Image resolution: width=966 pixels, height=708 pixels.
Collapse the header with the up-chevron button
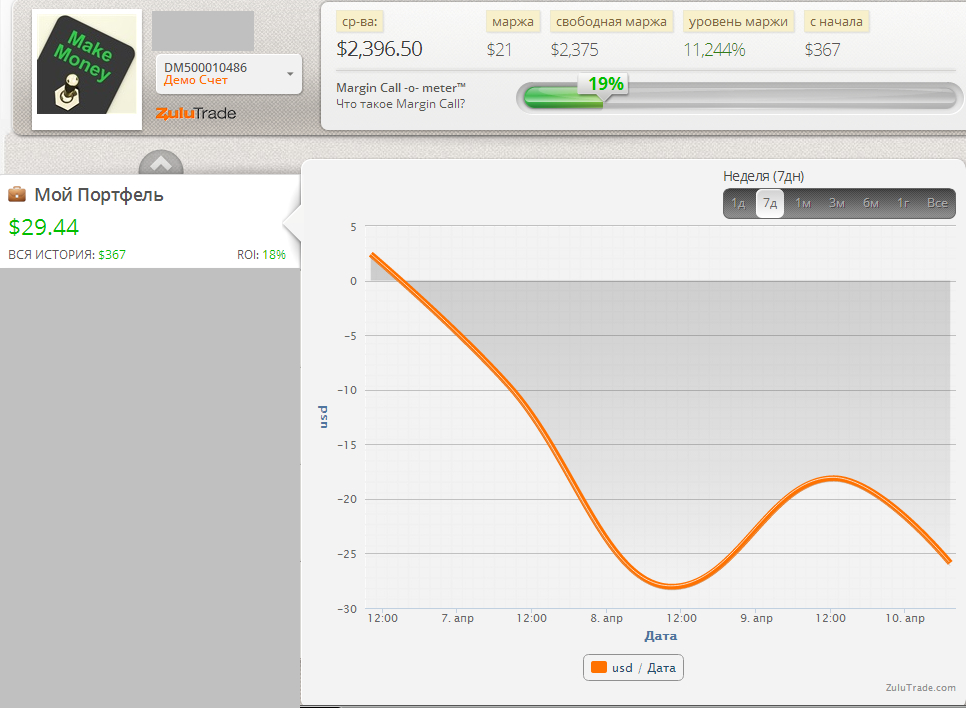click(161, 163)
